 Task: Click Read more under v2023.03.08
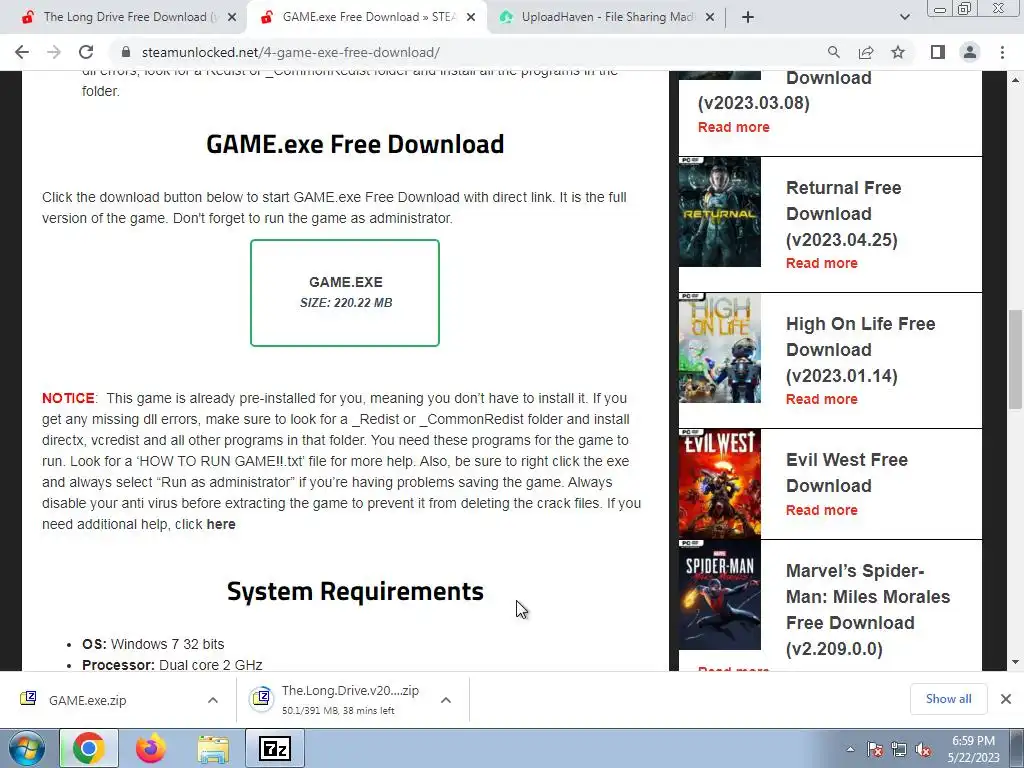click(733, 127)
